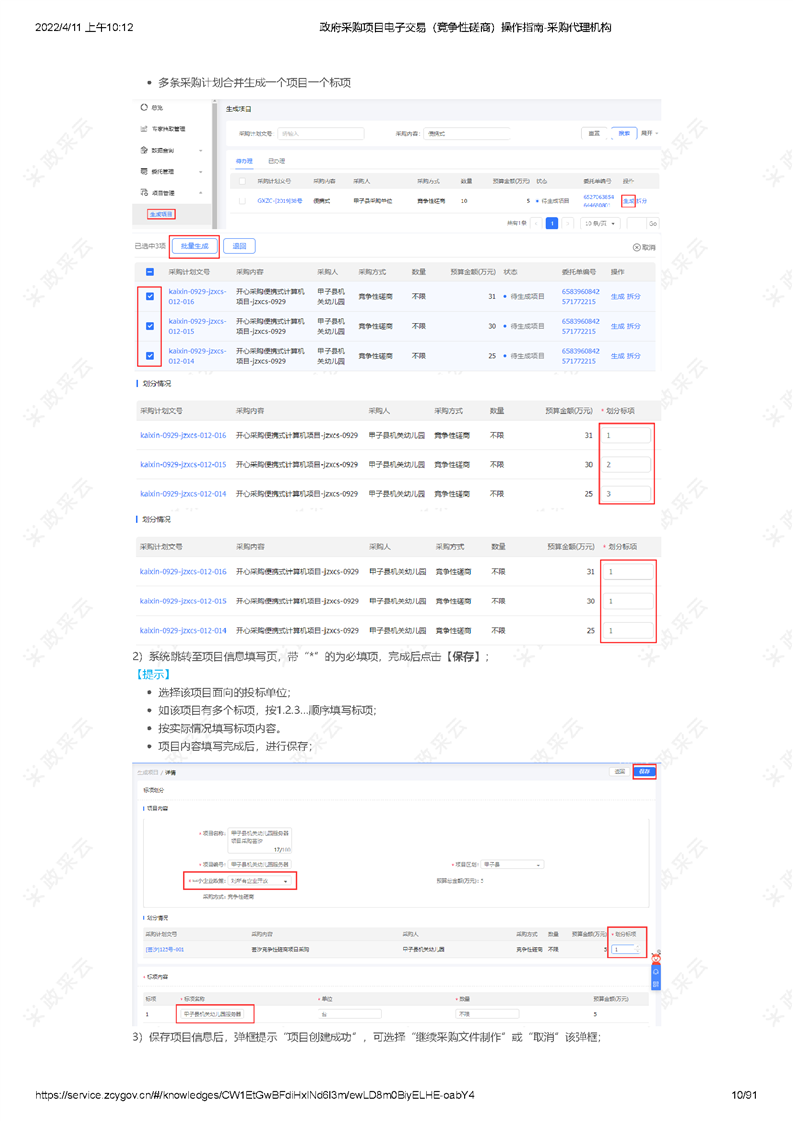Image resolution: width=793 pixels, height=1121 pixels.
Task: Click the 委托管理 sidebar icon
Action: (x=145, y=171)
